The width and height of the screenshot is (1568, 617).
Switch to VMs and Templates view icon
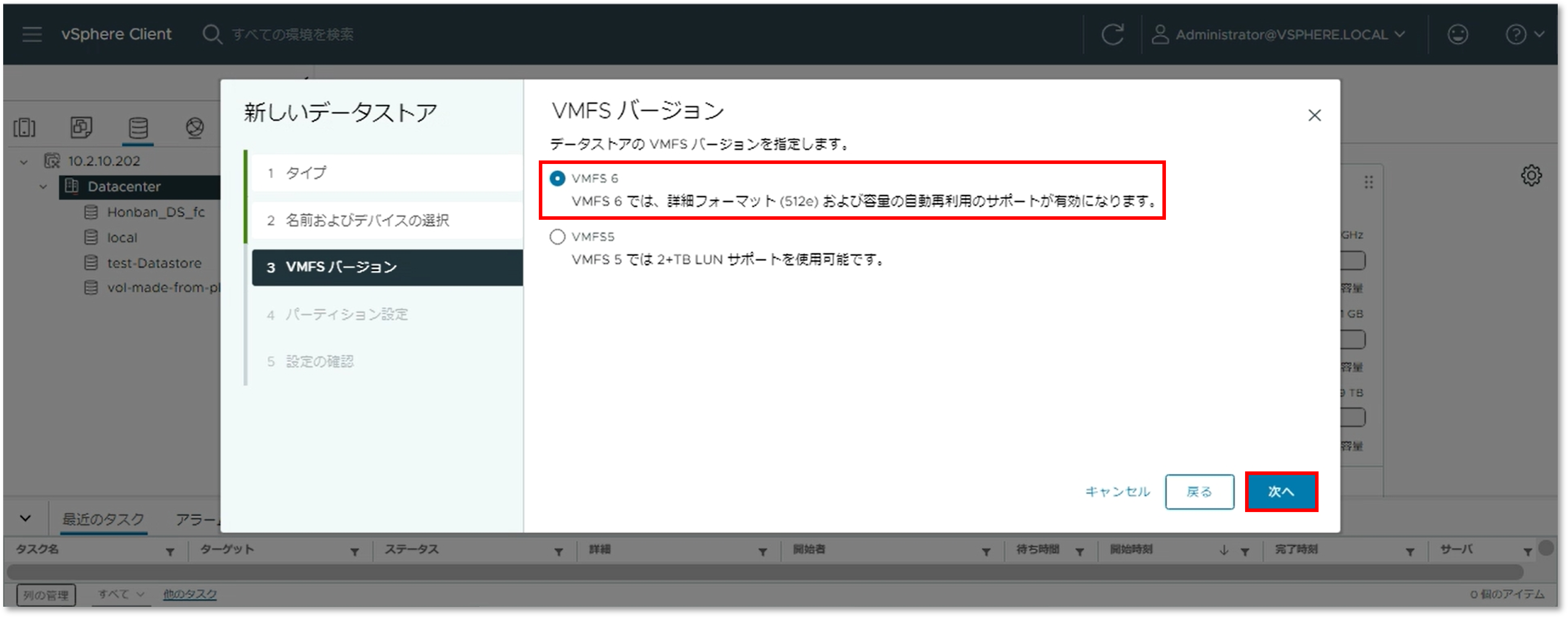pyautogui.click(x=81, y=127)
